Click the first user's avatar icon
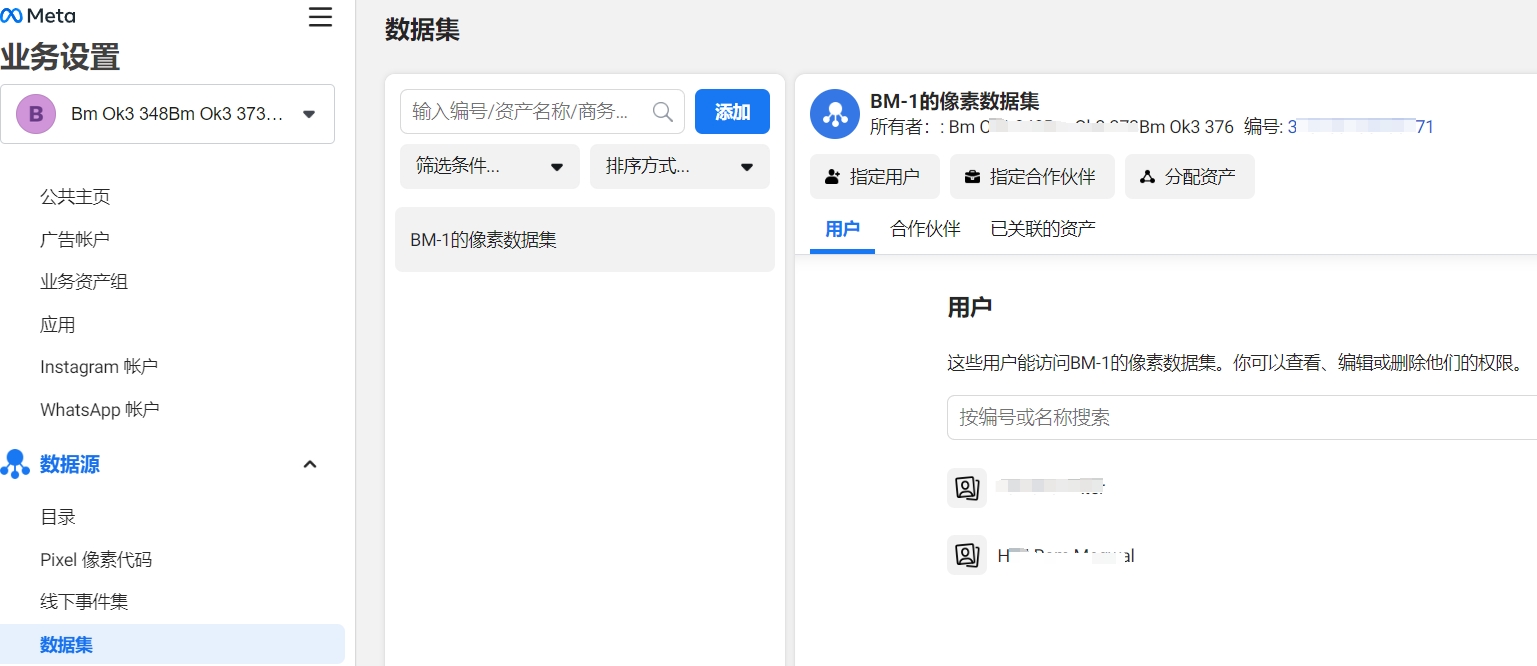Screen dimensions: 1537x666 click(x=967, y=488)
